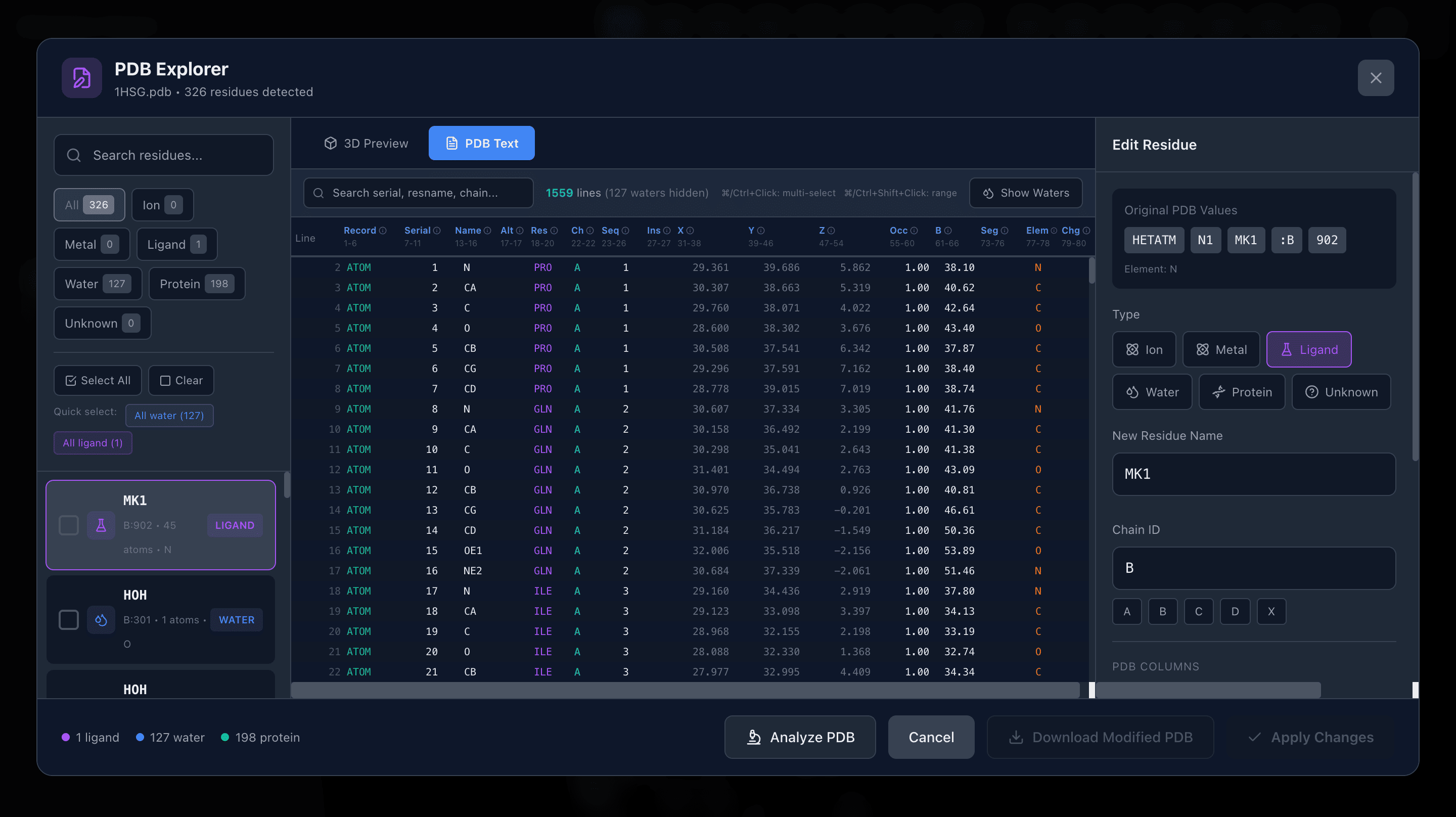Viewport: 1456px width, 817px height.
Task: Click the info icon next to the Serial column
Action: 436,230
